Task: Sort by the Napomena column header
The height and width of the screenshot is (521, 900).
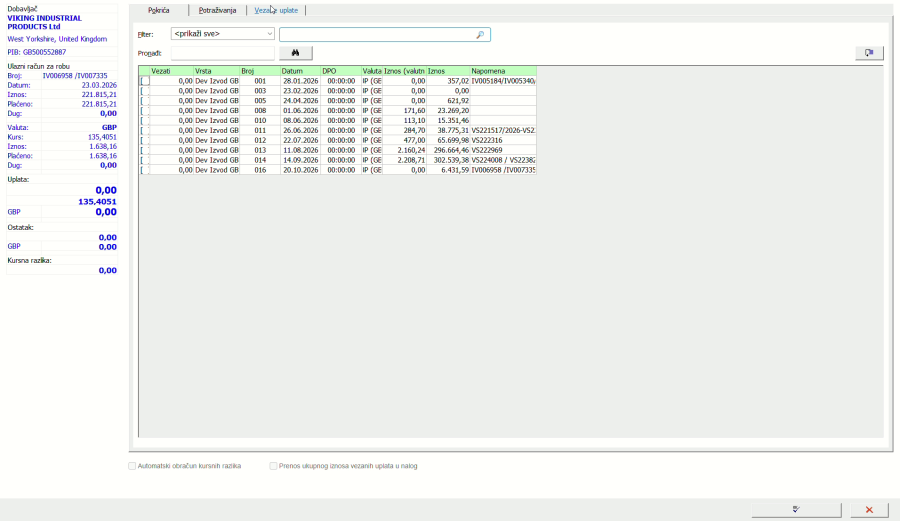Action: (x=503, y=71)
